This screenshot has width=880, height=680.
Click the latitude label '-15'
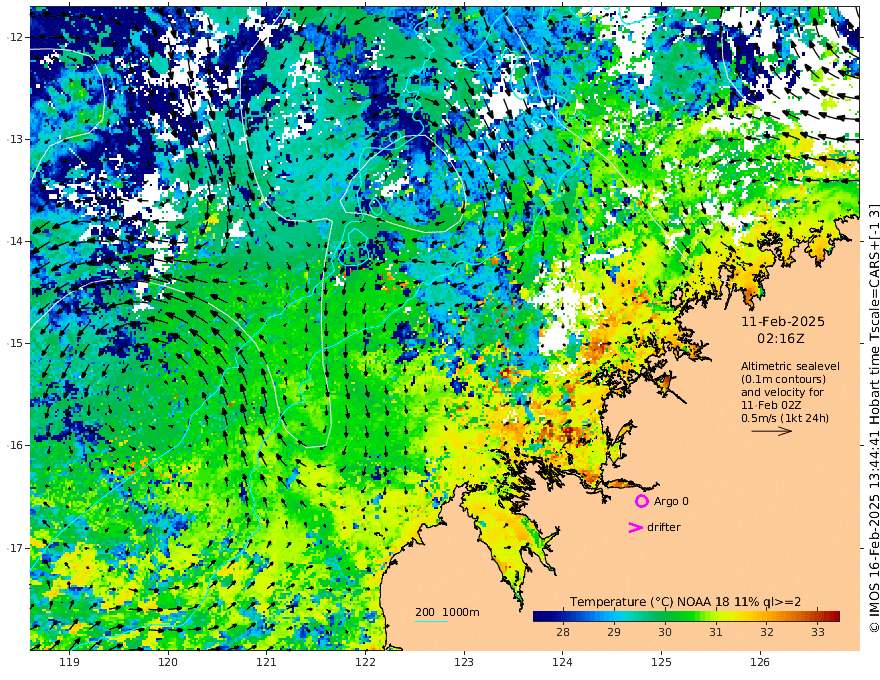(15, 343)
